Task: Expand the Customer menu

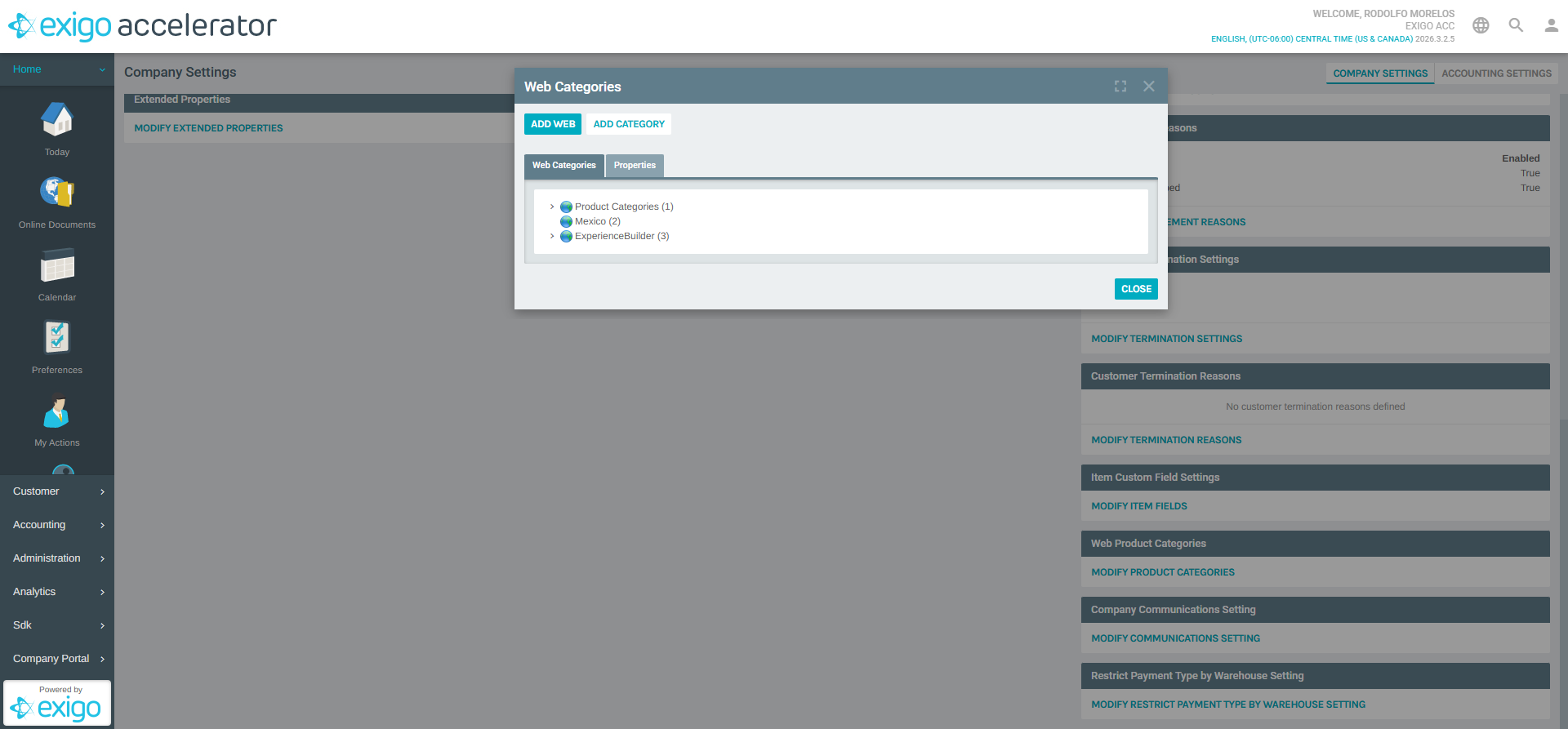Action: tap(57, 491)
